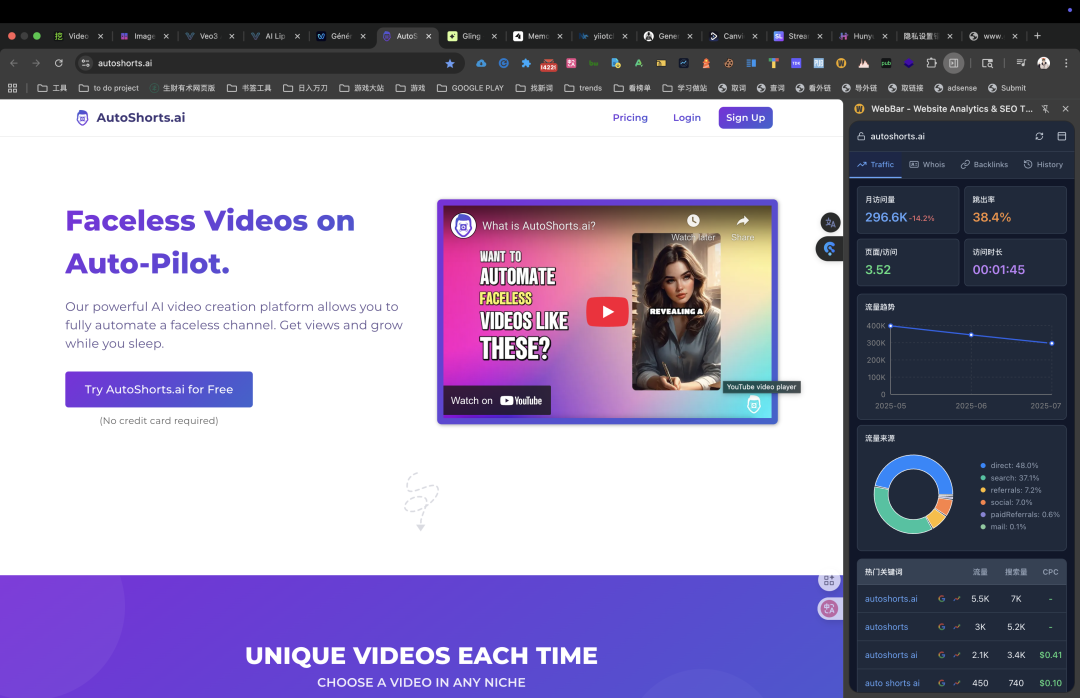Click the autoshorts.ai keyword row
Viewport: 1080px width, 698px height.
(x=962, y=599)
